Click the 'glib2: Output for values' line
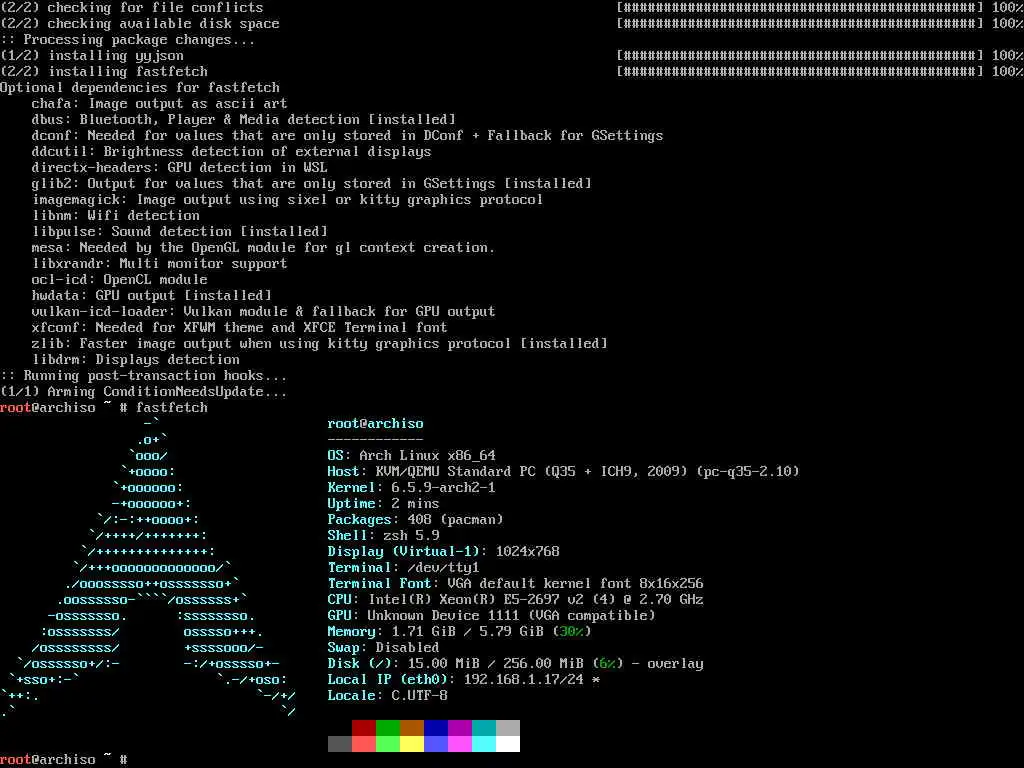Viewport: 1024px width, 768px height. coord(312,184)
